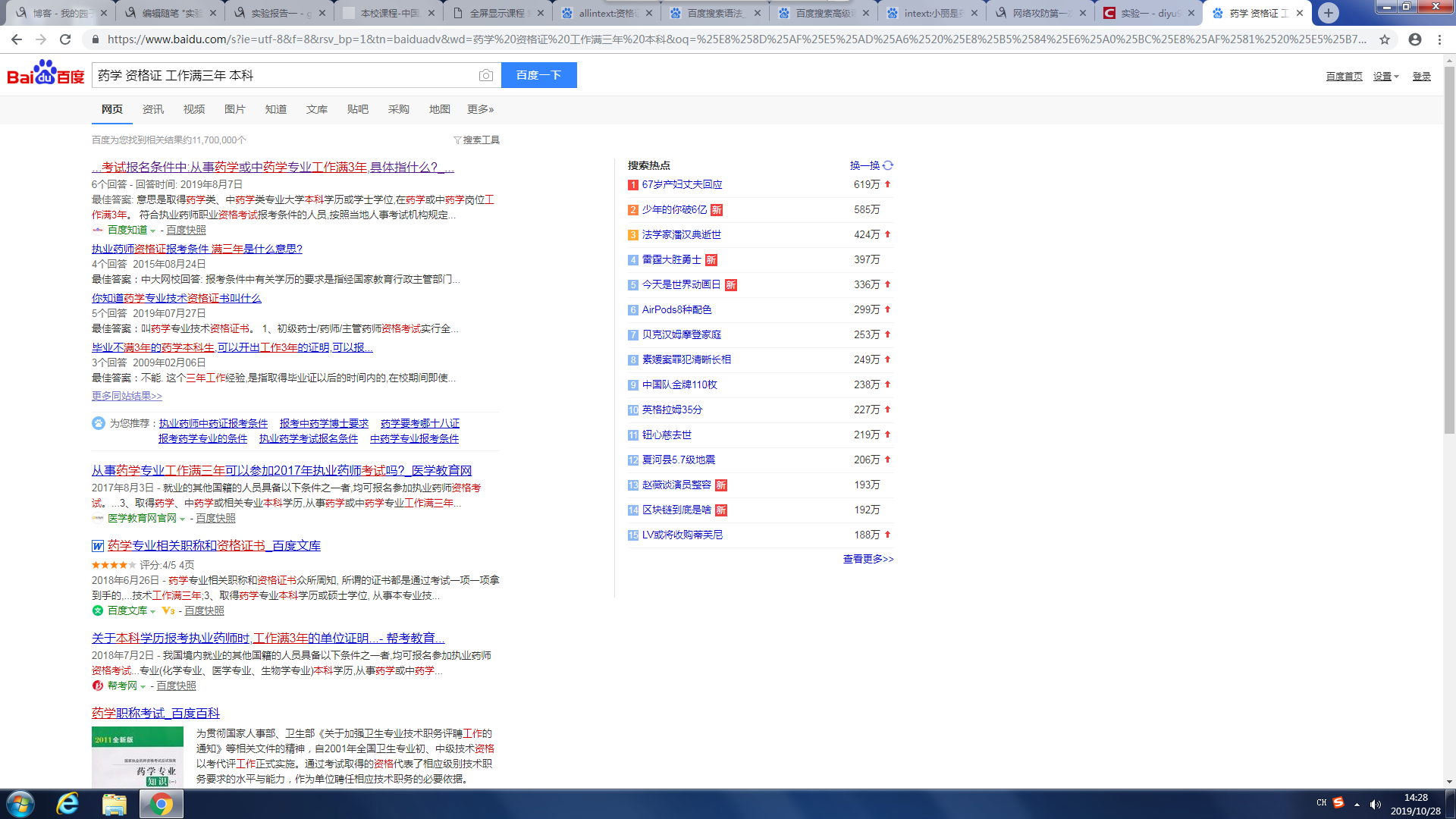Expand 百度知道 source dropdown arrow
This screenshot has height=819, width=1456.
click(x=153, y=231)
